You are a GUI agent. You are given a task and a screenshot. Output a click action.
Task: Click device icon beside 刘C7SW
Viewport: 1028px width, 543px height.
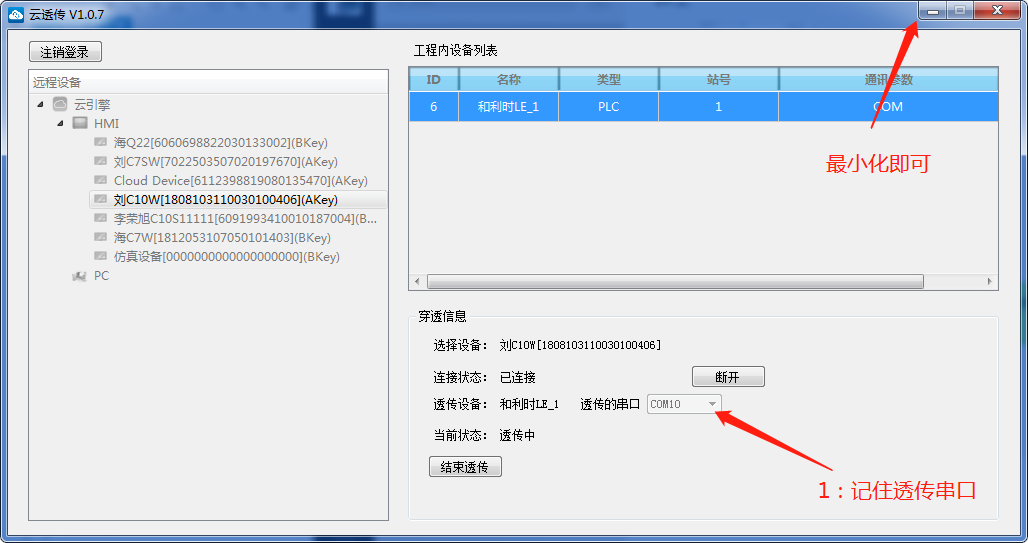pyautogui.click(x=100, y=161)
